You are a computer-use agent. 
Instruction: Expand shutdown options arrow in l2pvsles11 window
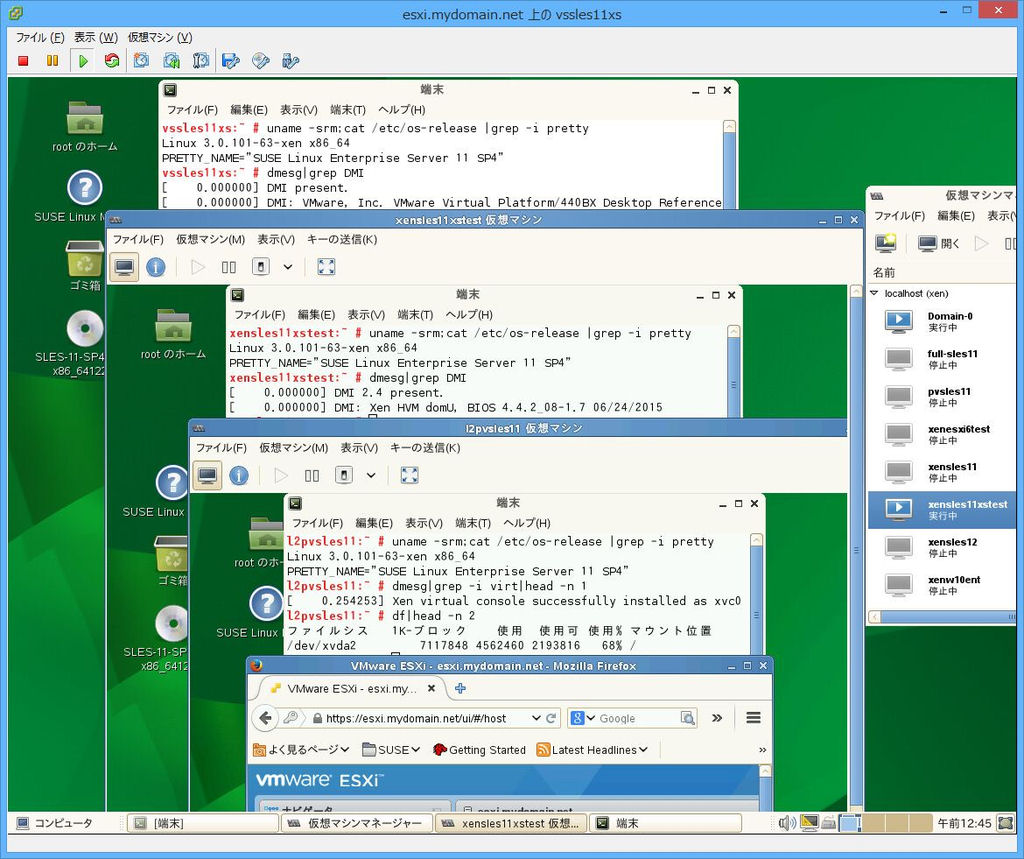[371, 476]
